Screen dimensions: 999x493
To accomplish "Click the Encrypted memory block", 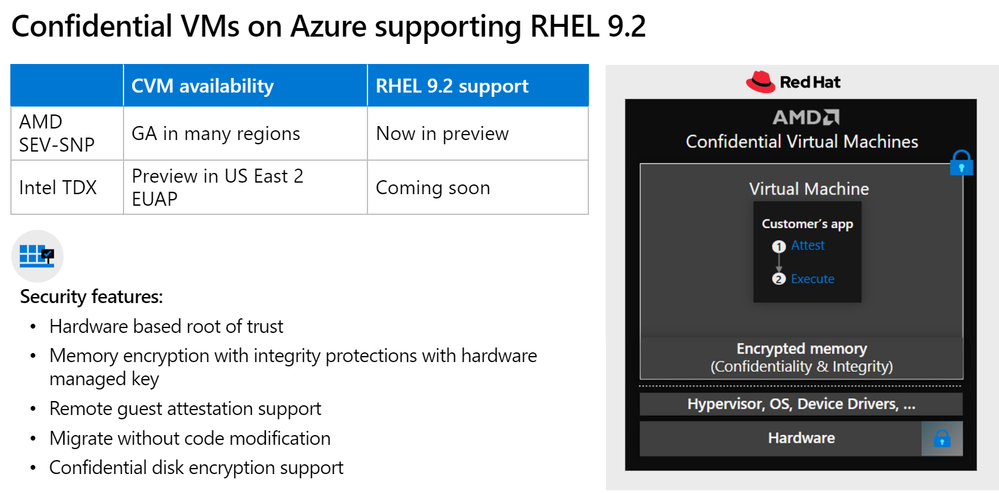I will click(x=801, y=357).
